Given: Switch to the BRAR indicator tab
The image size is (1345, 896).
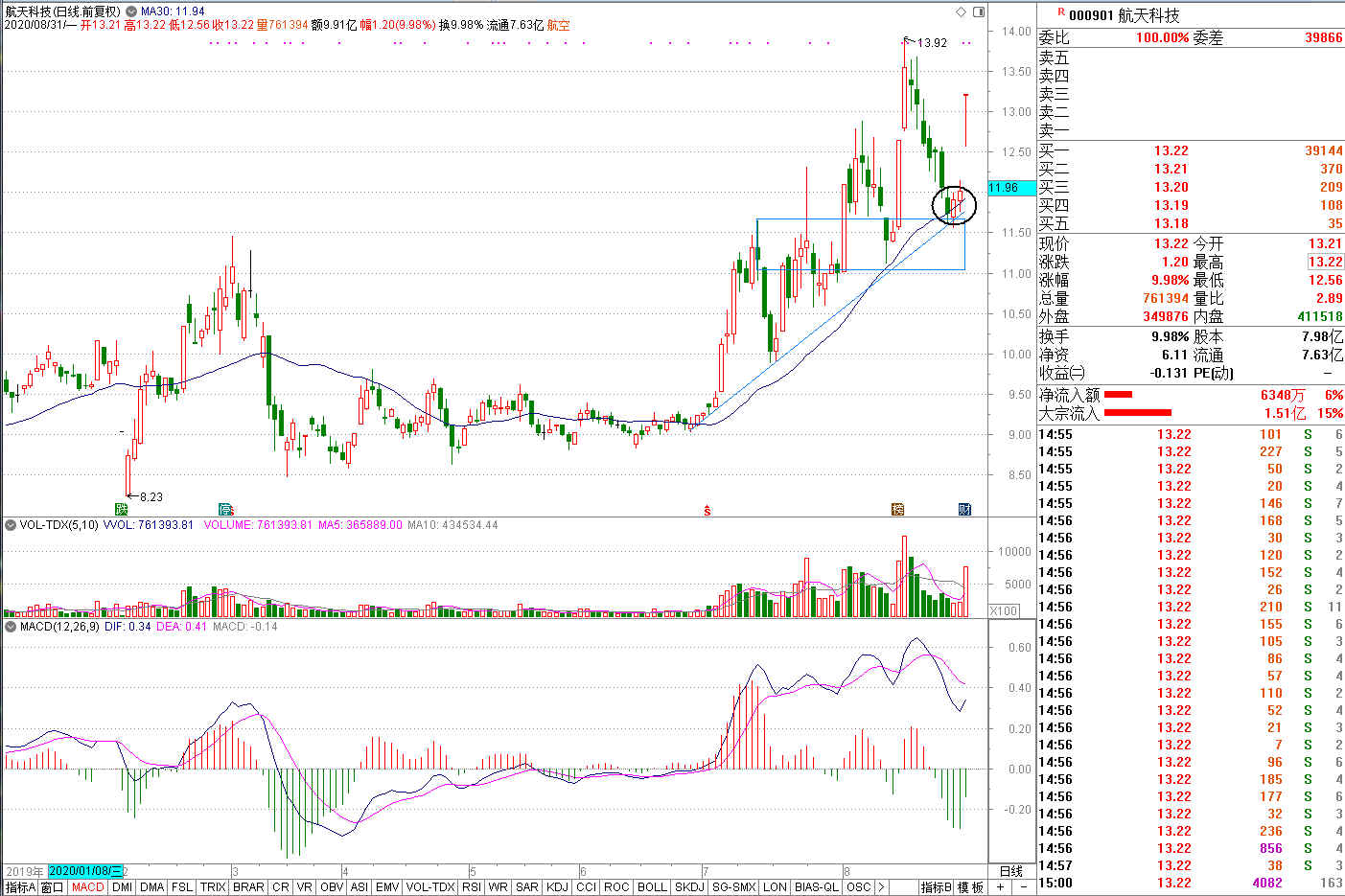Looking at the screenshot, I should 248,887.
